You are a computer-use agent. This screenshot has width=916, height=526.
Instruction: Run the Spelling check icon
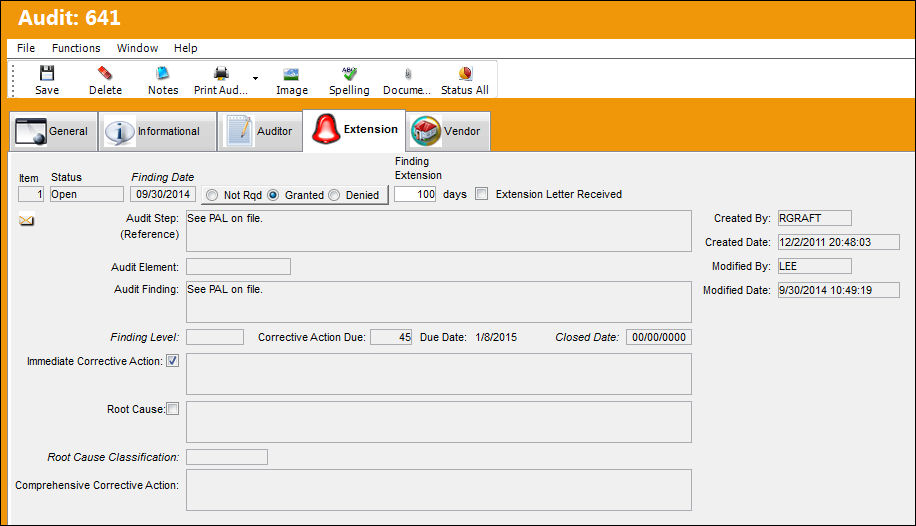point(349,73)
